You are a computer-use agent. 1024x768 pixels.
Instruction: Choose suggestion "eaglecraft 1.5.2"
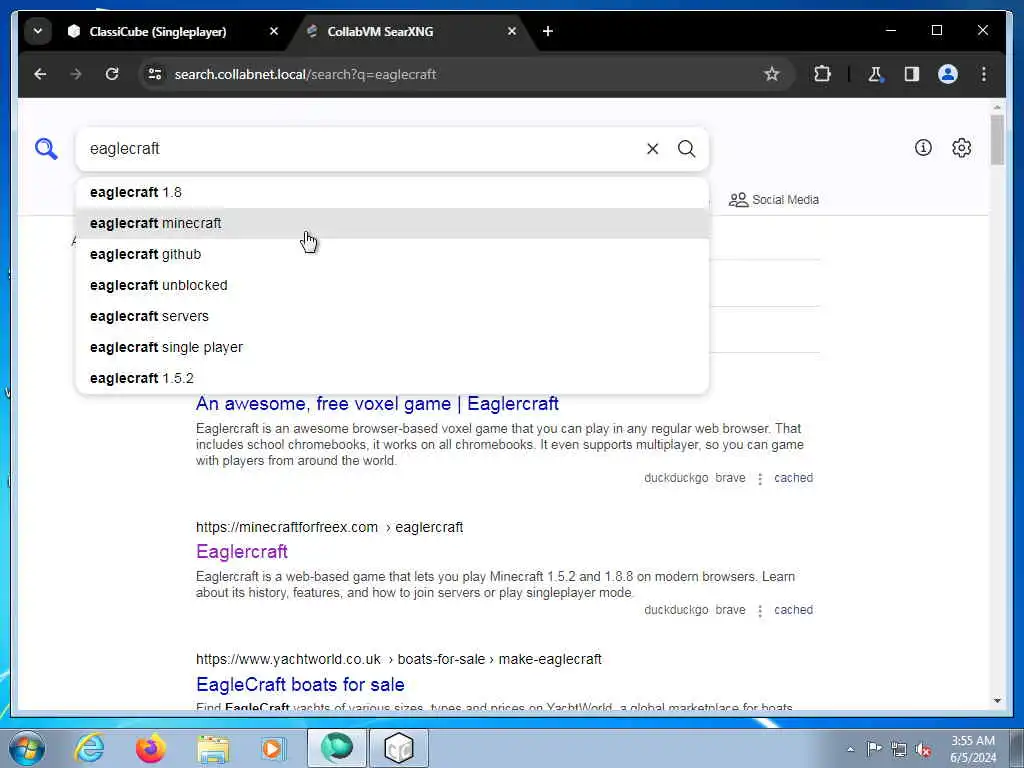click(392, 378)
